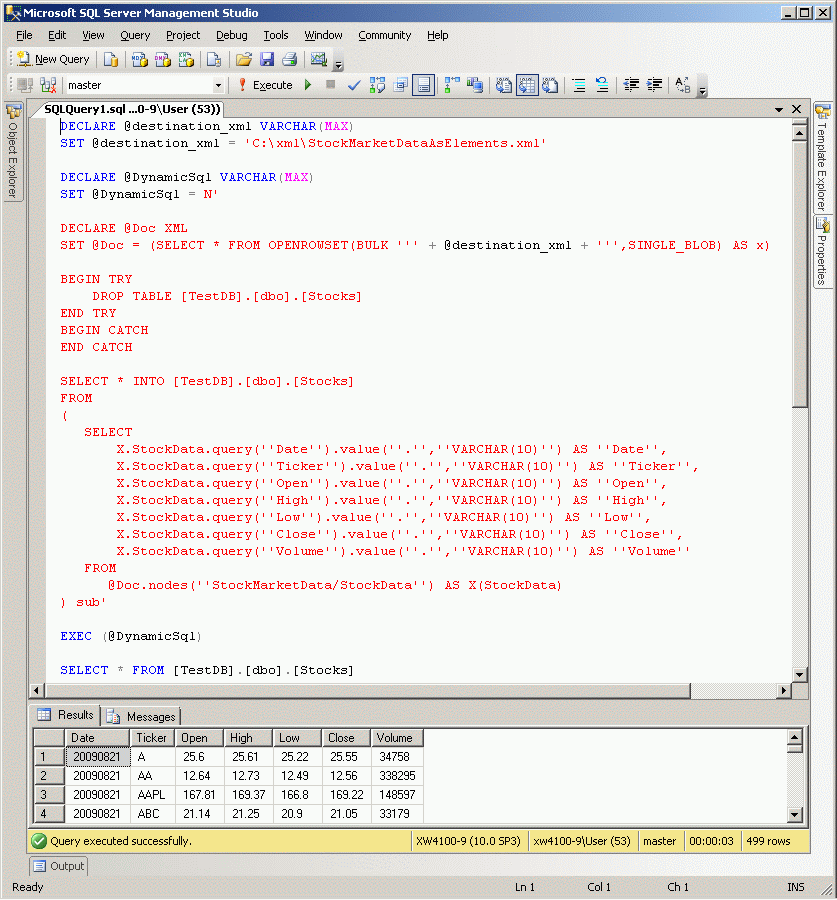
Task: Click the Parse checkmark icon
Action: pos(353,86)
